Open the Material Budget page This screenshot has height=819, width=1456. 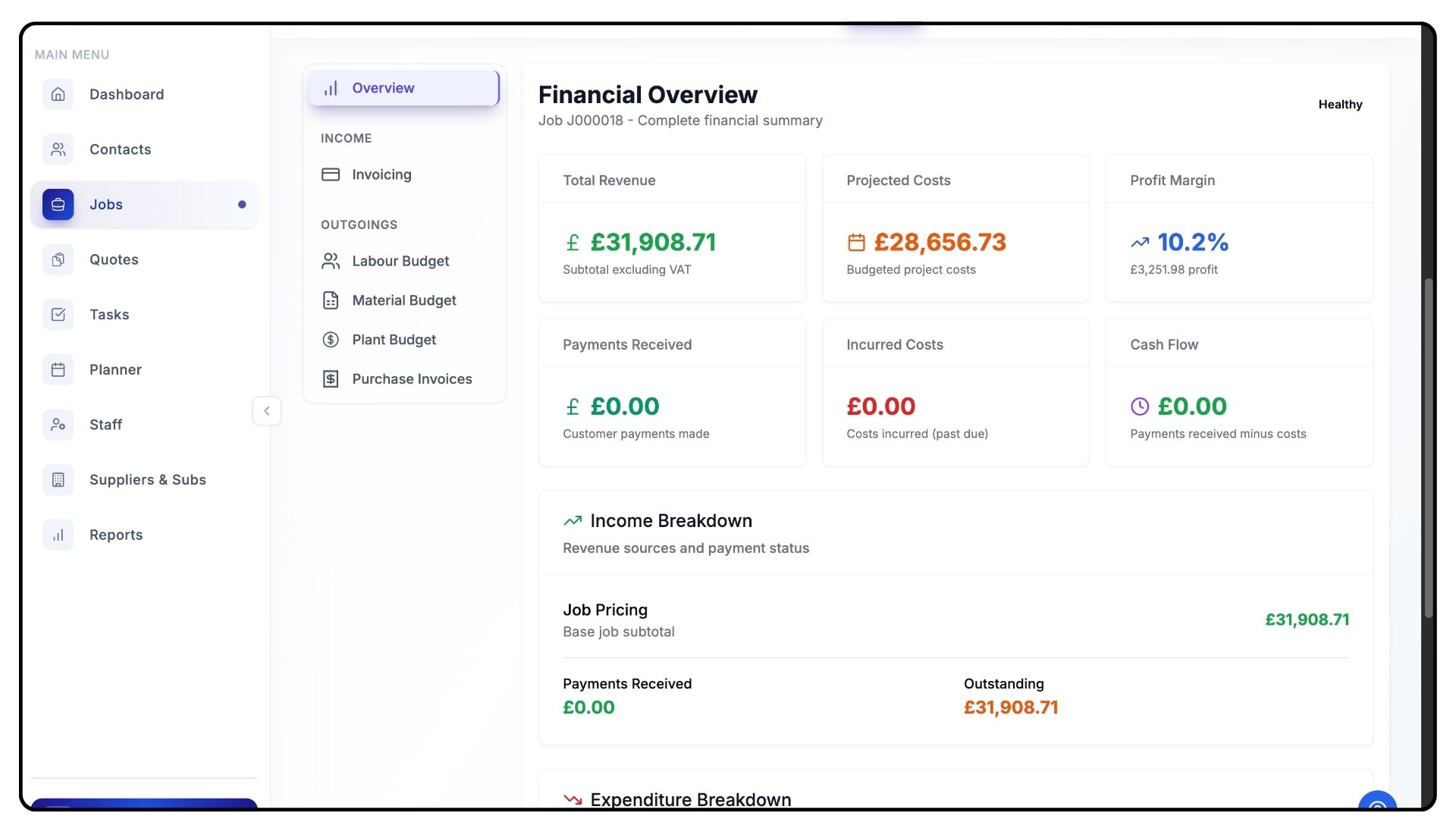pyautogui.click(x=403, y=300)
